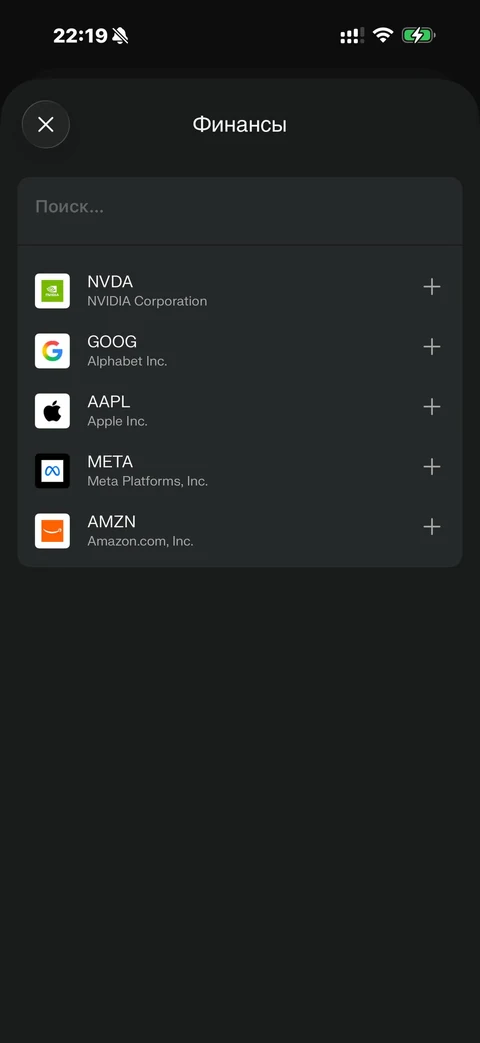Tap the battery charging icon in status bar
This screenshot has height=1043, width=480.
(x=418, y=35)
